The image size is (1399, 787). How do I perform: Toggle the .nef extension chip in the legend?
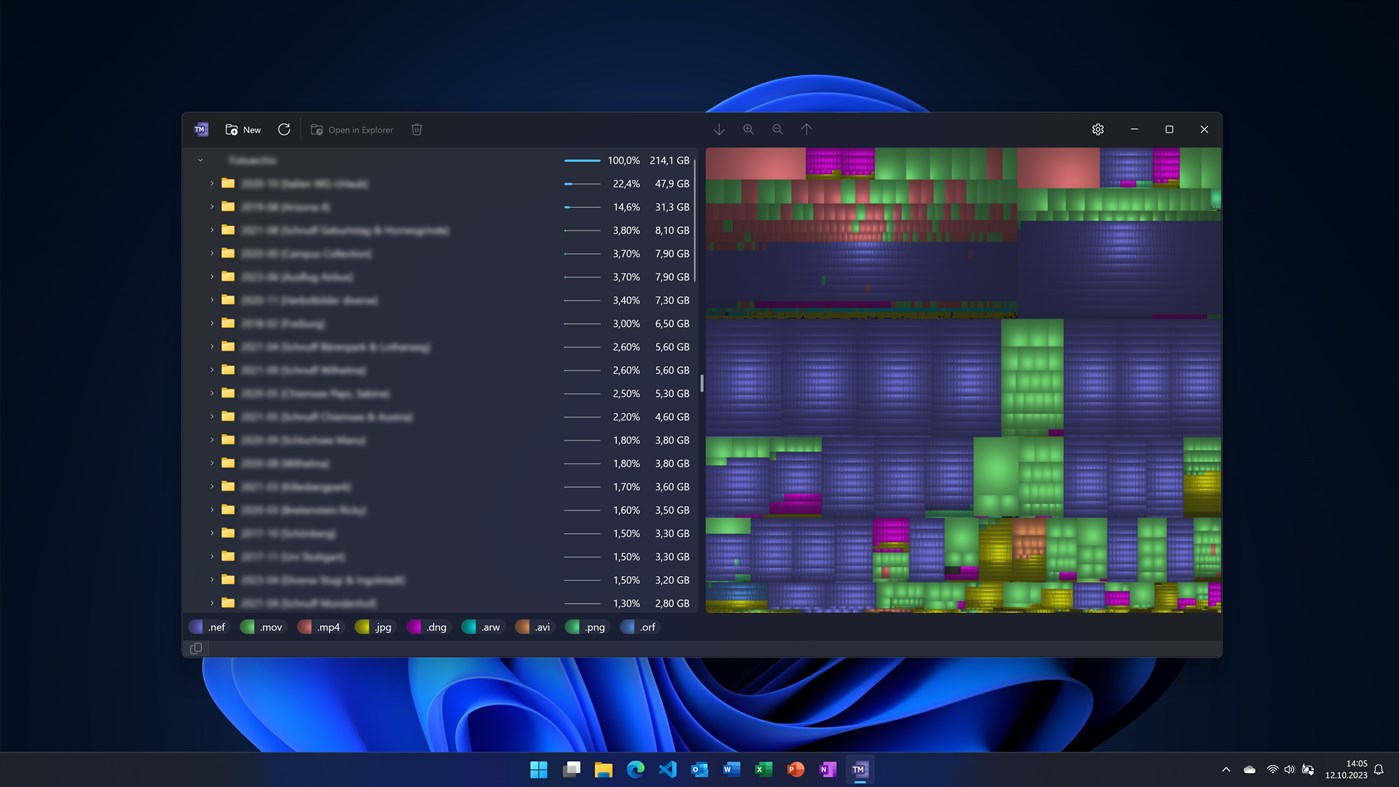pyautogui.click(x=208, y=627)
